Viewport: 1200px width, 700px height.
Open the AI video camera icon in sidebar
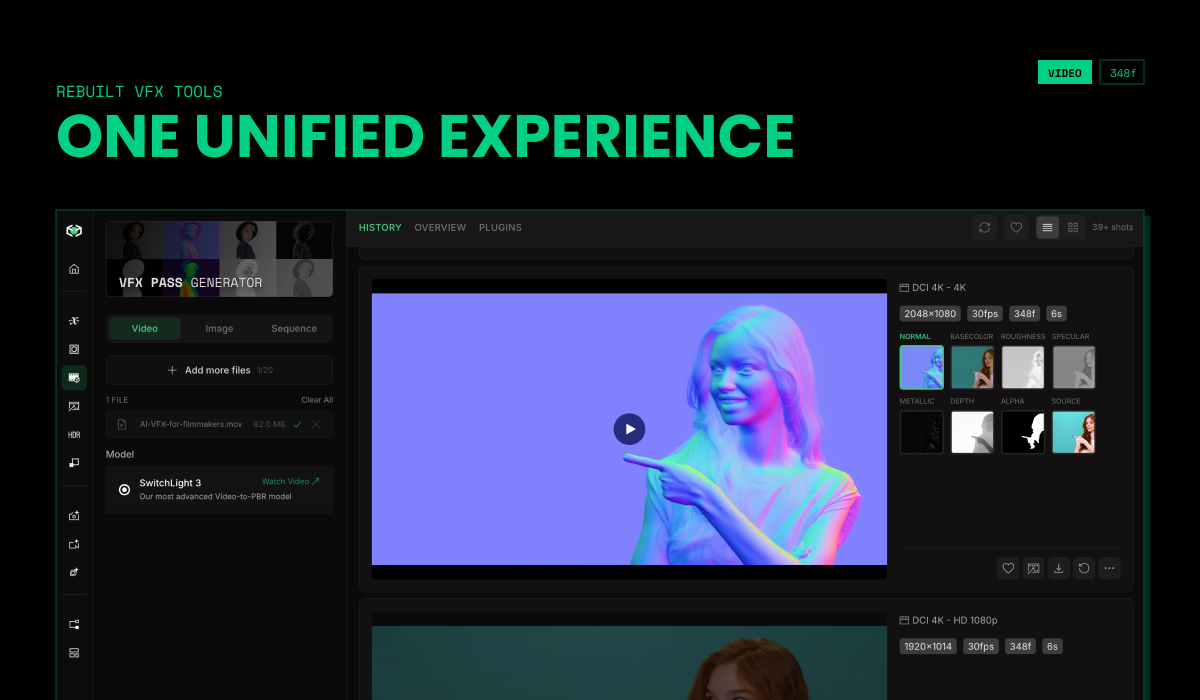coord(74,545)
